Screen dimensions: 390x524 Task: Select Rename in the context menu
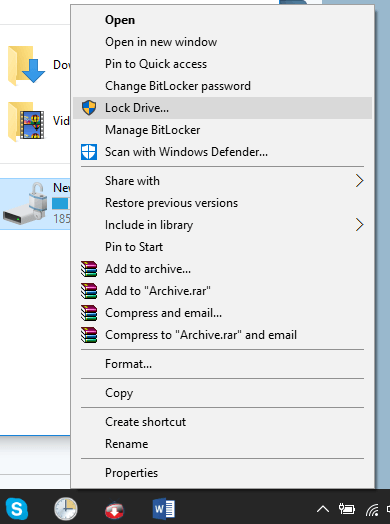[223, 444]
